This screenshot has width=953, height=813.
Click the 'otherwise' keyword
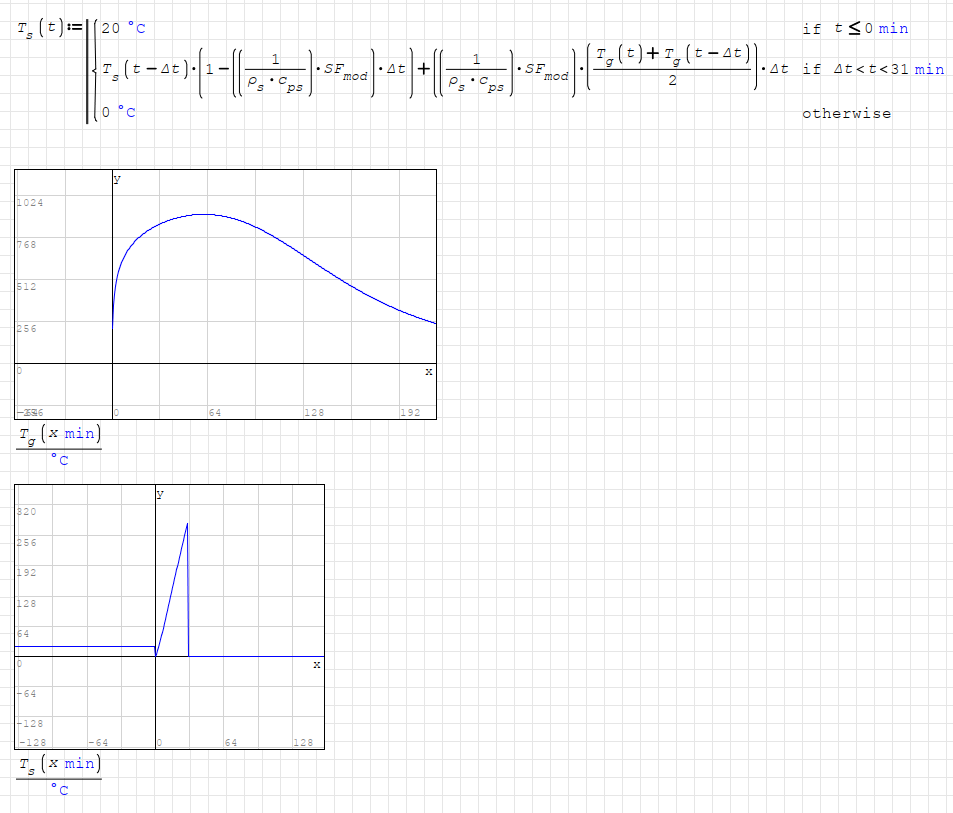846,113
